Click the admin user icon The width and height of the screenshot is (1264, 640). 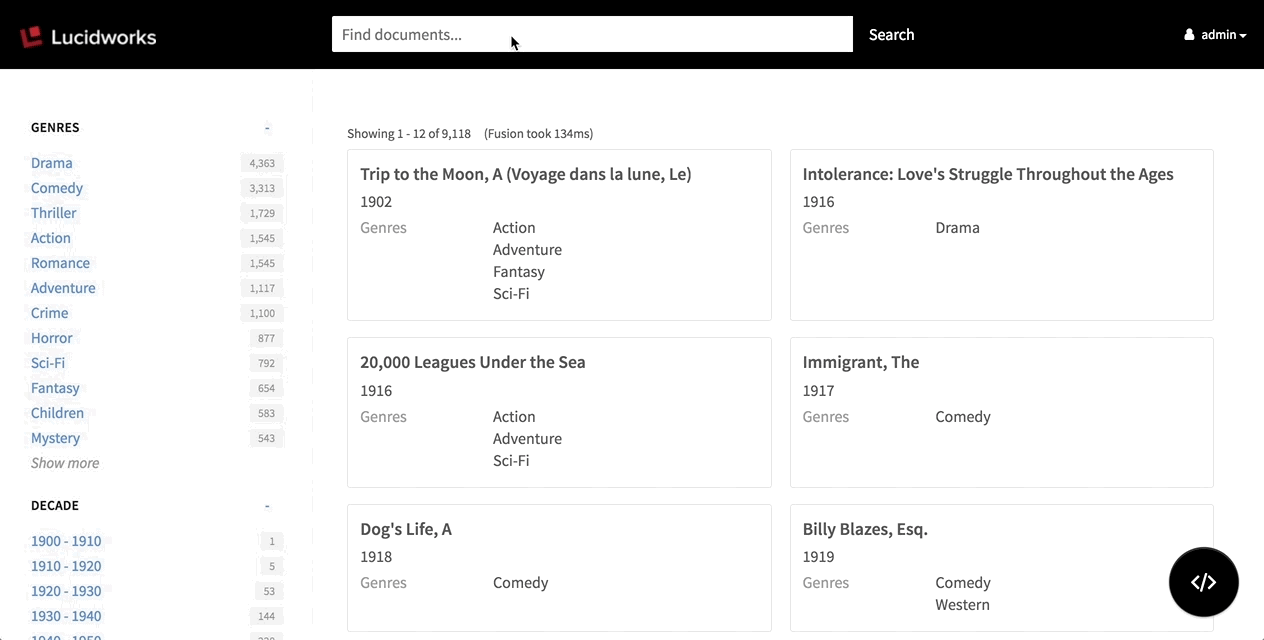click(x=1189, y=35)
